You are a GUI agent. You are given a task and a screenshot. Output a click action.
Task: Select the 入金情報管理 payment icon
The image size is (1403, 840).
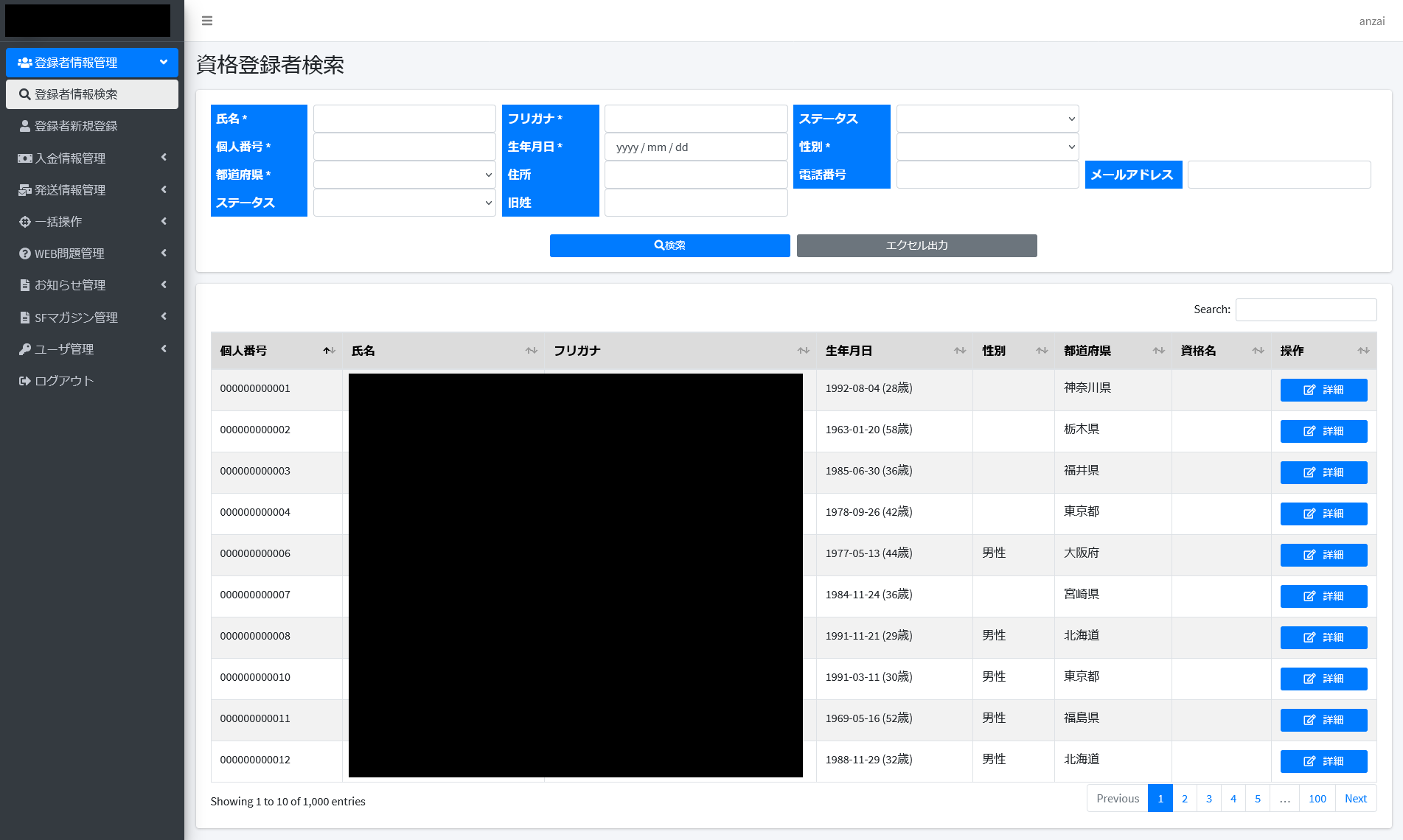coord(24,158)
